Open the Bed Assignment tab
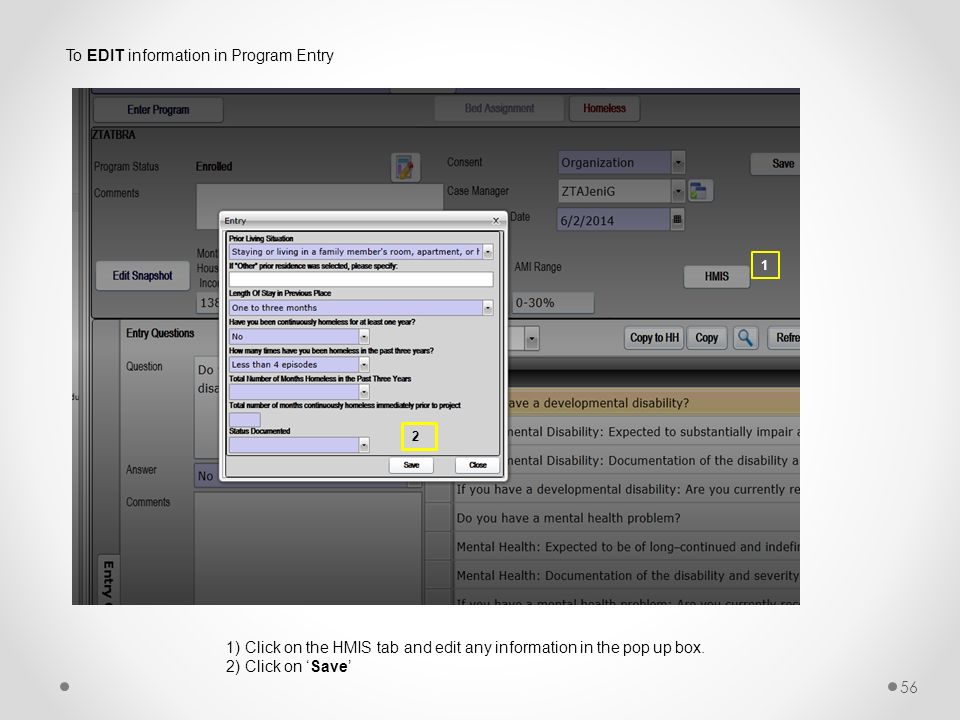960x720 pixels. 499,108
